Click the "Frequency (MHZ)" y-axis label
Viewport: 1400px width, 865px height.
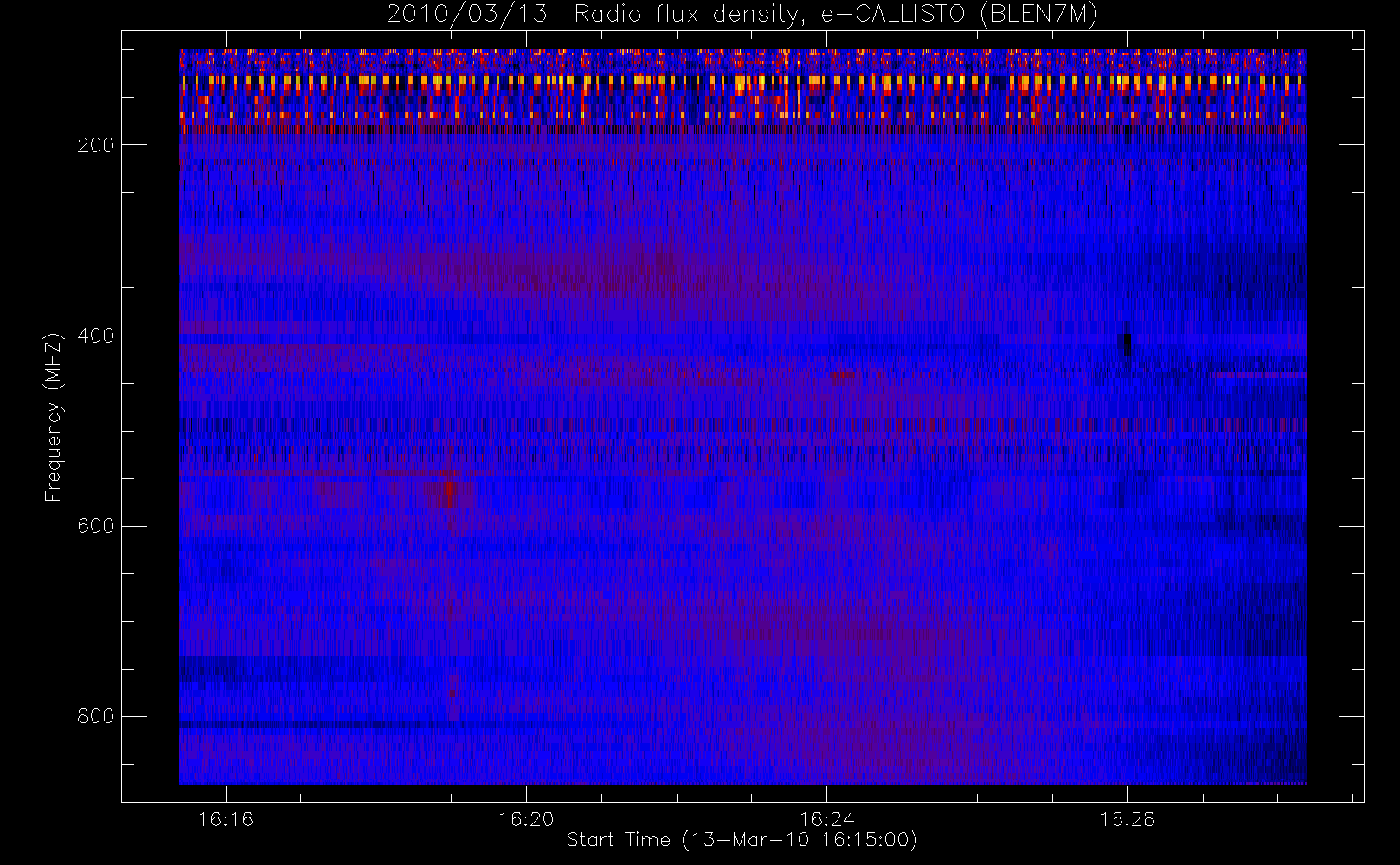(x=54, y=417)
